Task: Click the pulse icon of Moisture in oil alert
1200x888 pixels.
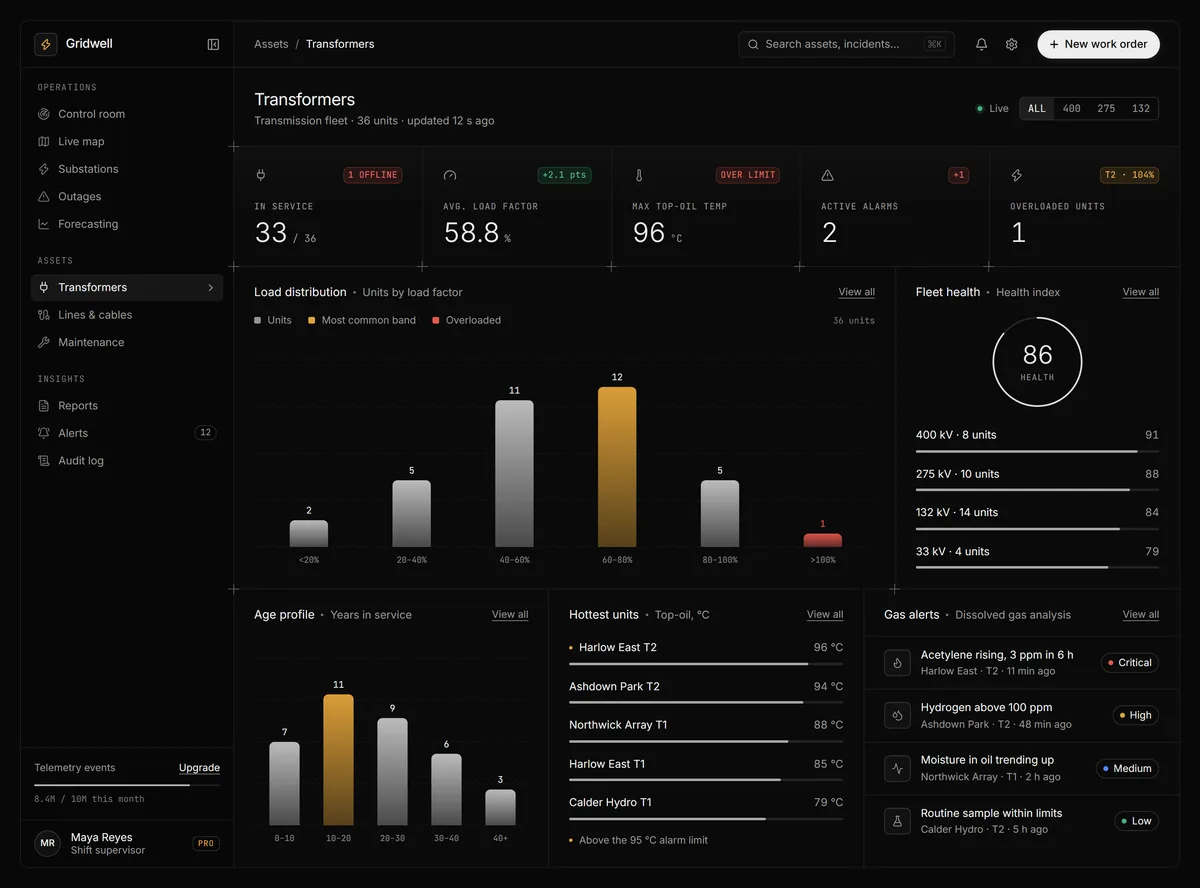Action: (898, 768)
